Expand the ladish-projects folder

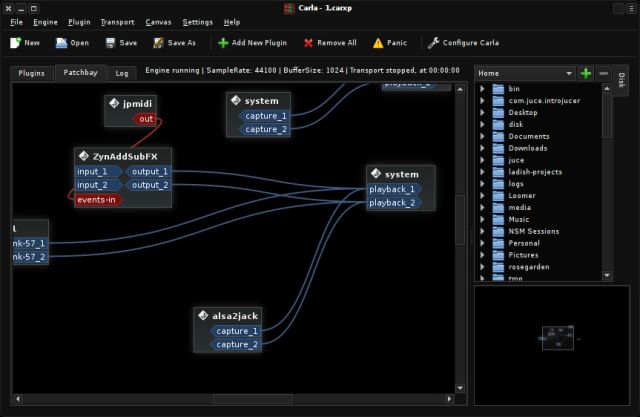coord(482,172)
